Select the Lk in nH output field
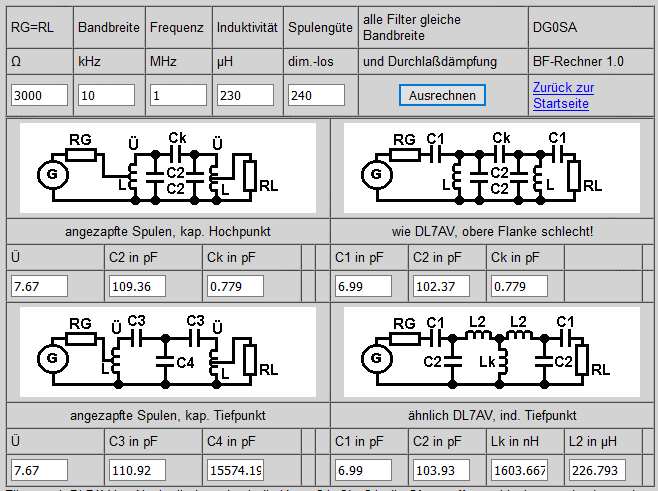This screenshot has height=491, width=658. tap(520, 470)
